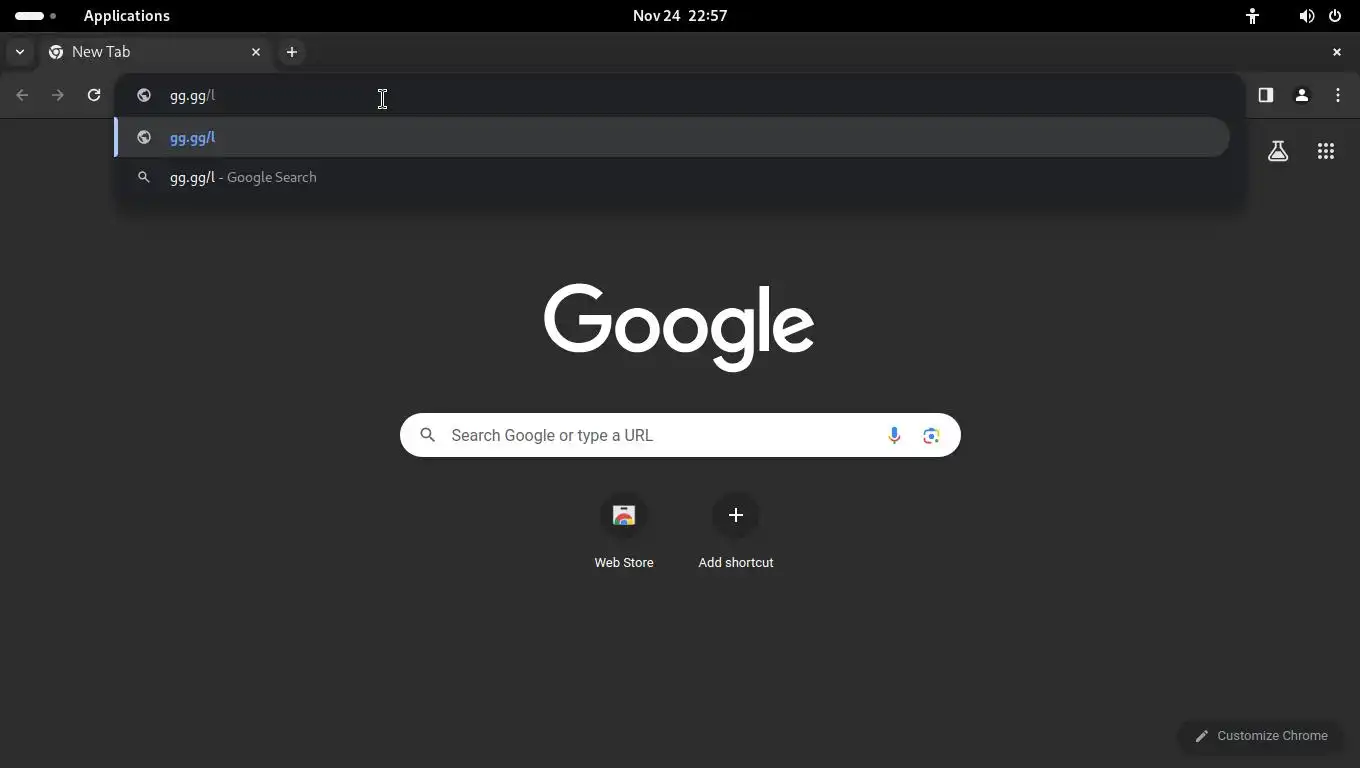Open the Google apps grid
Viewport: 1360px width, 768px height.
(x=1326, y=151)
